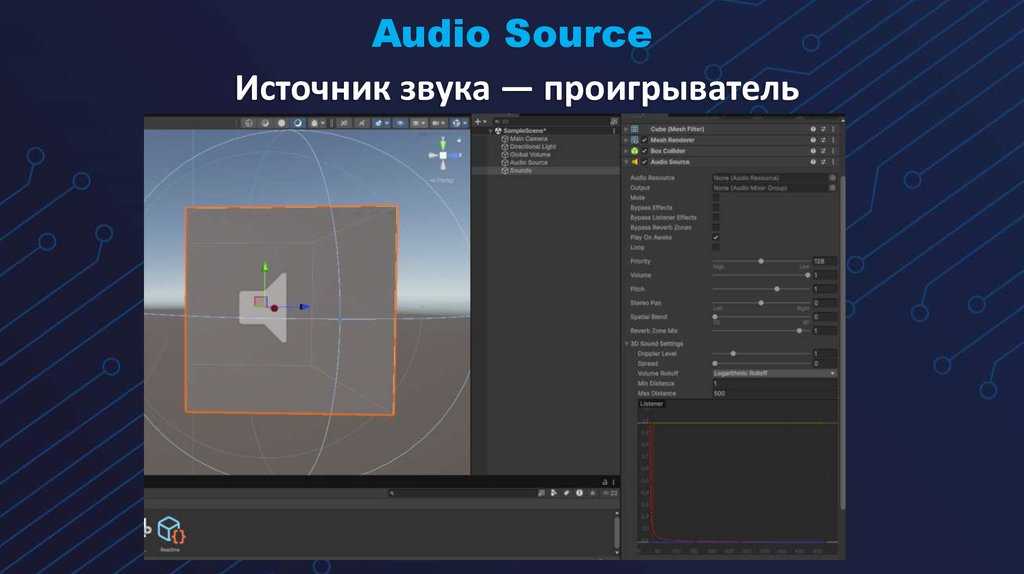Open the scene camera settings dropdown
1024x574 pixels.
tap(438, 123)
